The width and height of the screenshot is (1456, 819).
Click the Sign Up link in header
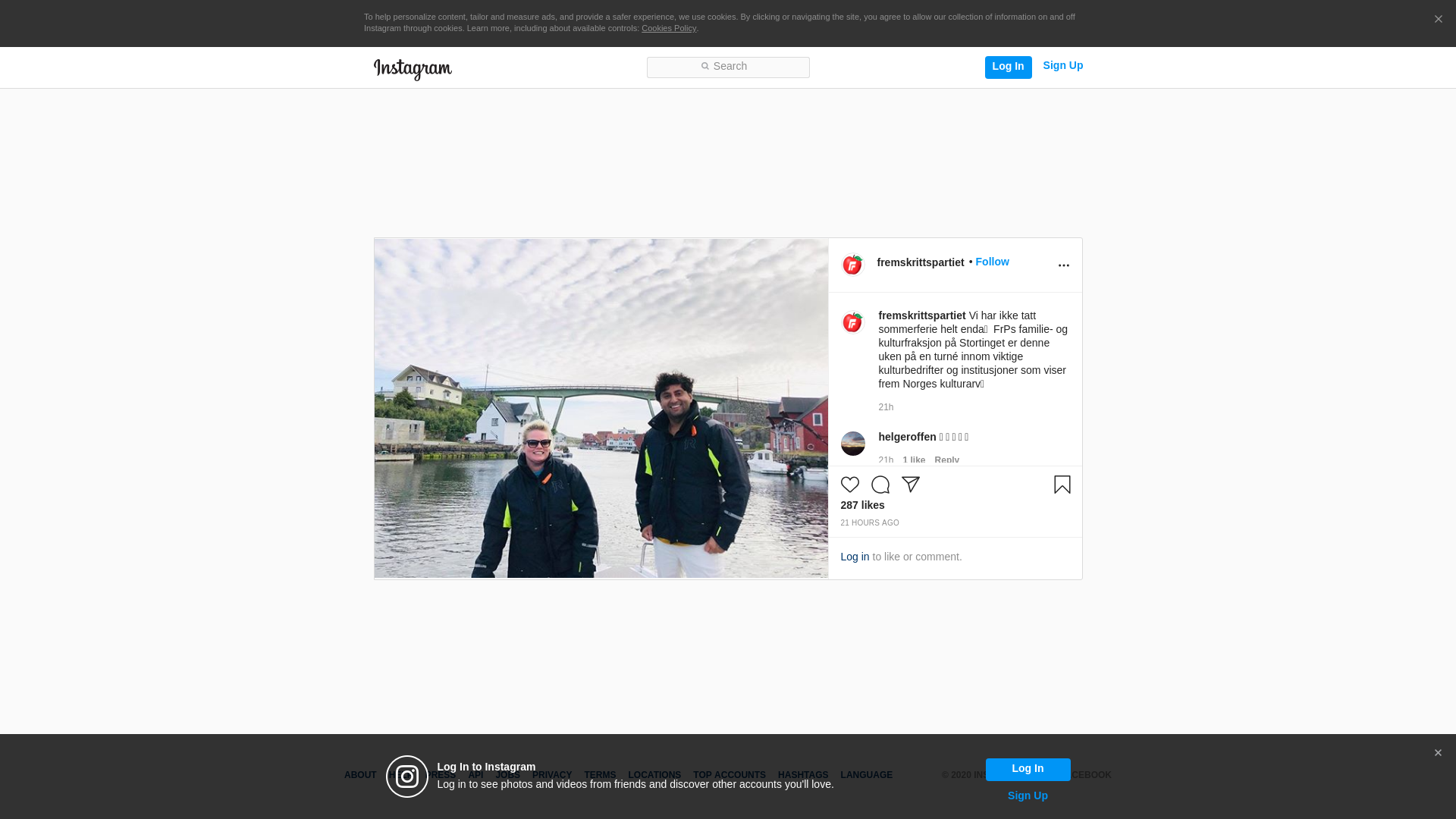point(1062,65)
